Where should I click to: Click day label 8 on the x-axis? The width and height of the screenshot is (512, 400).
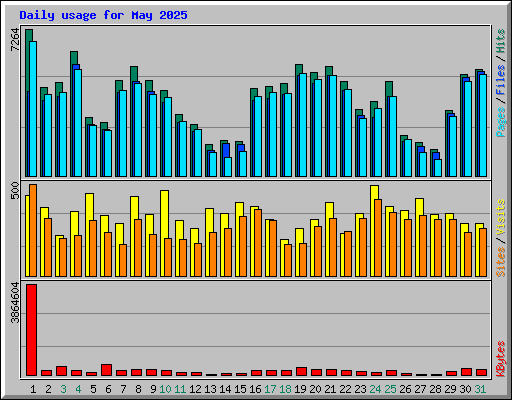point(138,389)
